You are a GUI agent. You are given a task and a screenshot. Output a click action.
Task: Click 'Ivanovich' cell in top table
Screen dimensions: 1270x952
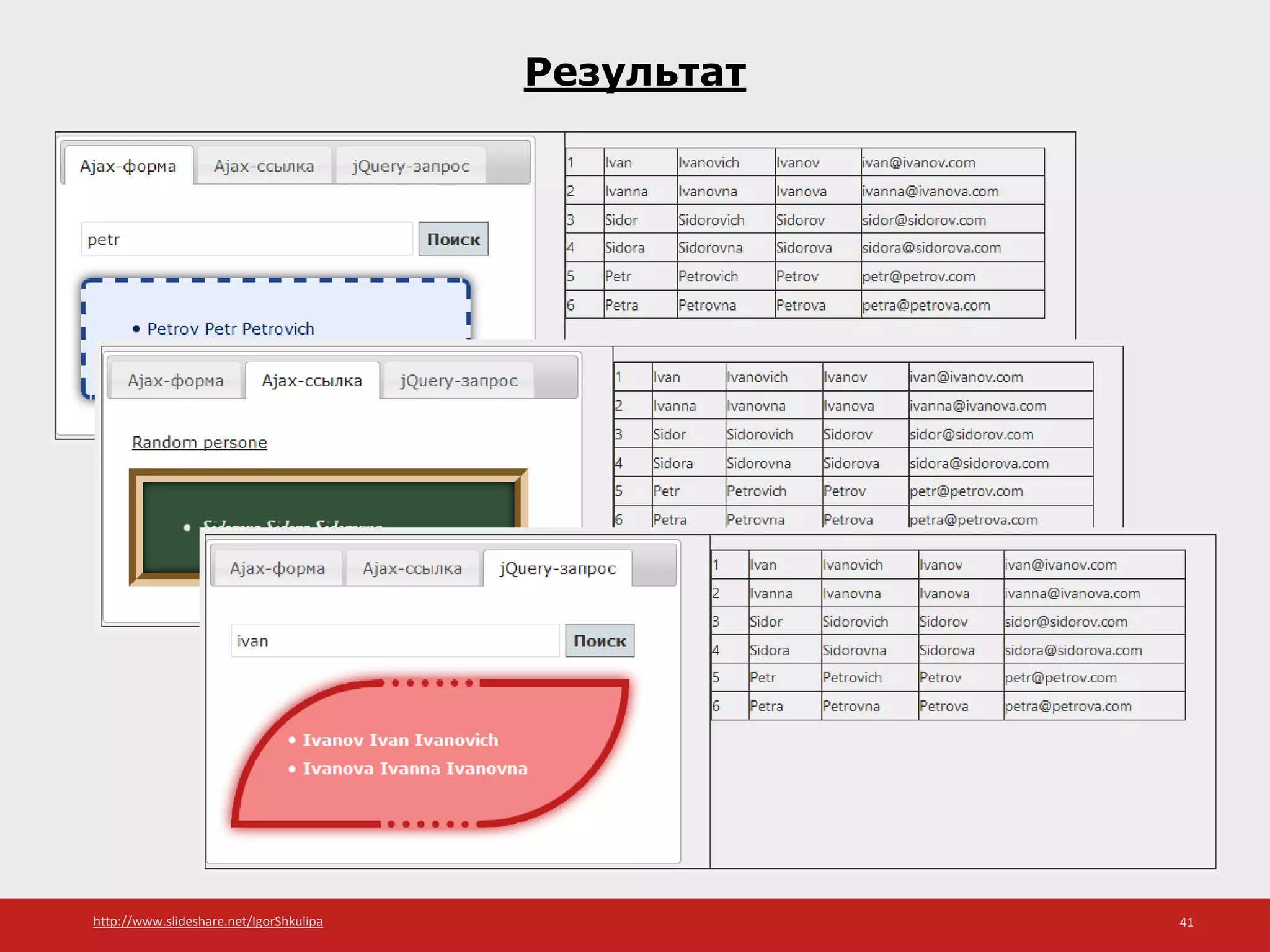click(726, 162)
